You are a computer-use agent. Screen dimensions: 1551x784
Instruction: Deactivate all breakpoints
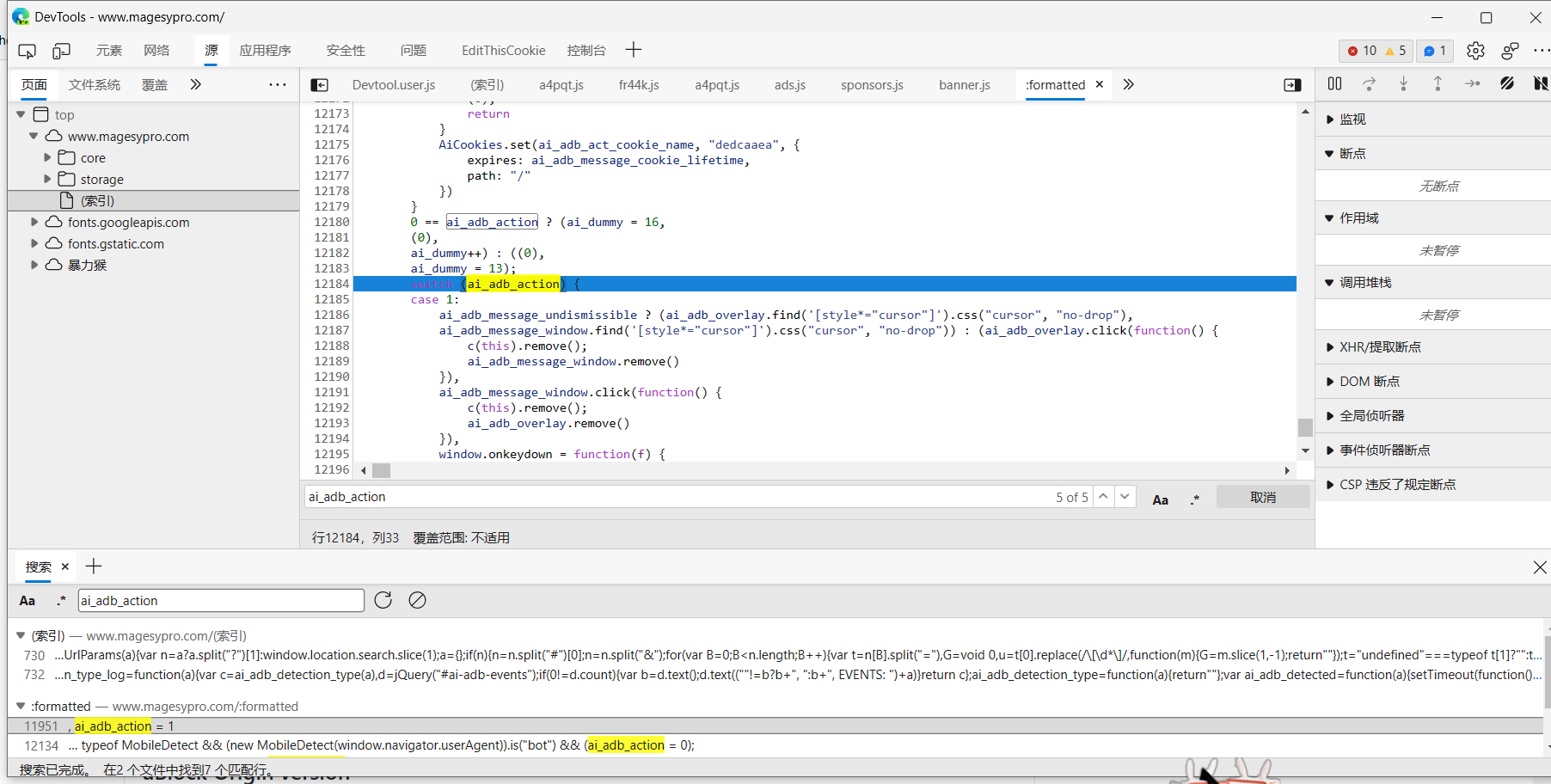pos(1506,83)
